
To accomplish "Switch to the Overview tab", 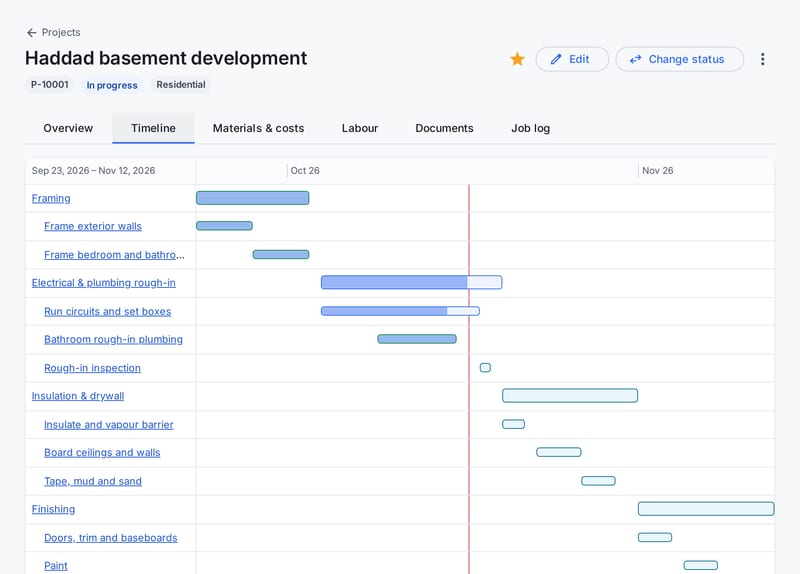I will [x=68, y=128].
